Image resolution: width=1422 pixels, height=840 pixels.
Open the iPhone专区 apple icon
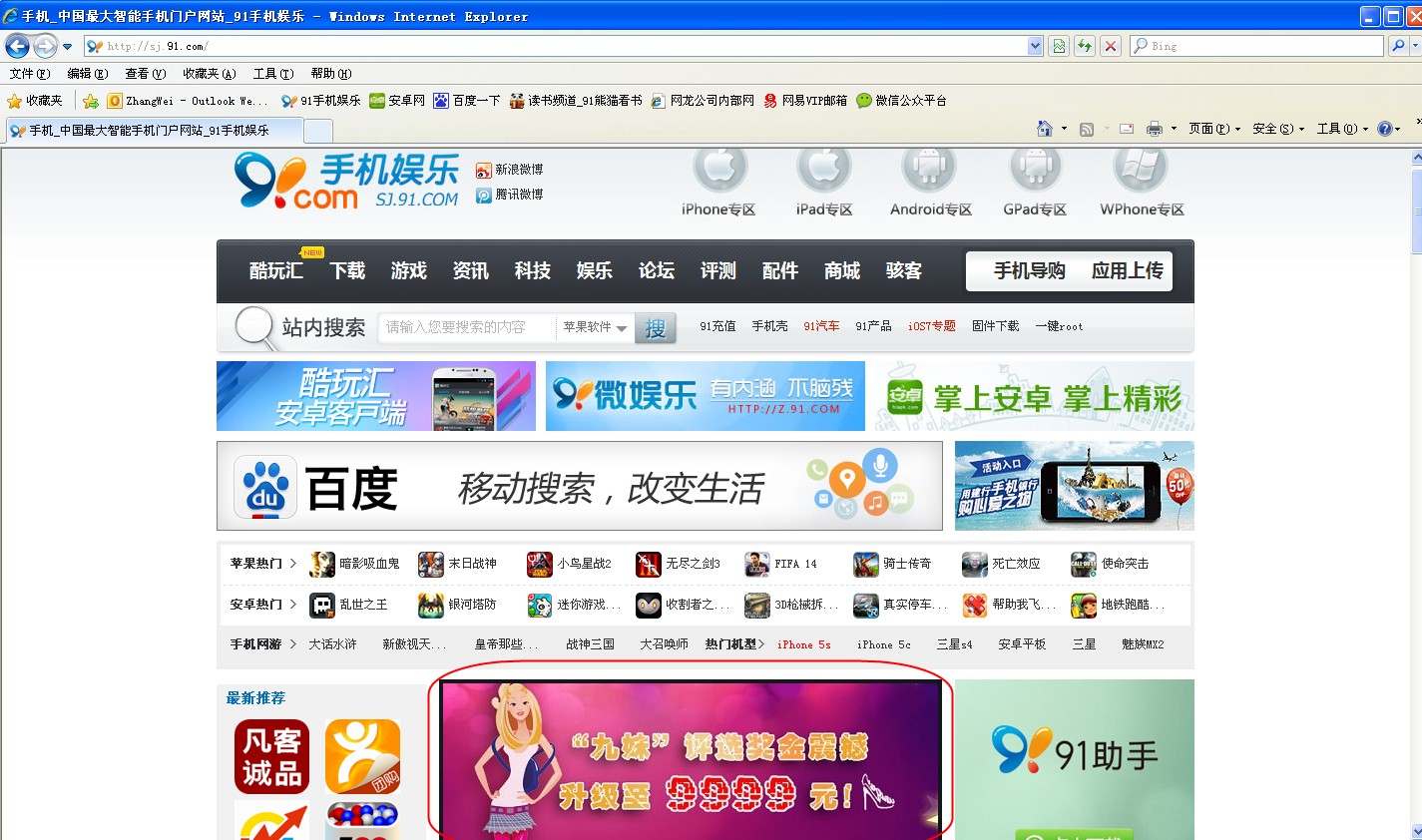pyautogui.click(x=719, y=170)
